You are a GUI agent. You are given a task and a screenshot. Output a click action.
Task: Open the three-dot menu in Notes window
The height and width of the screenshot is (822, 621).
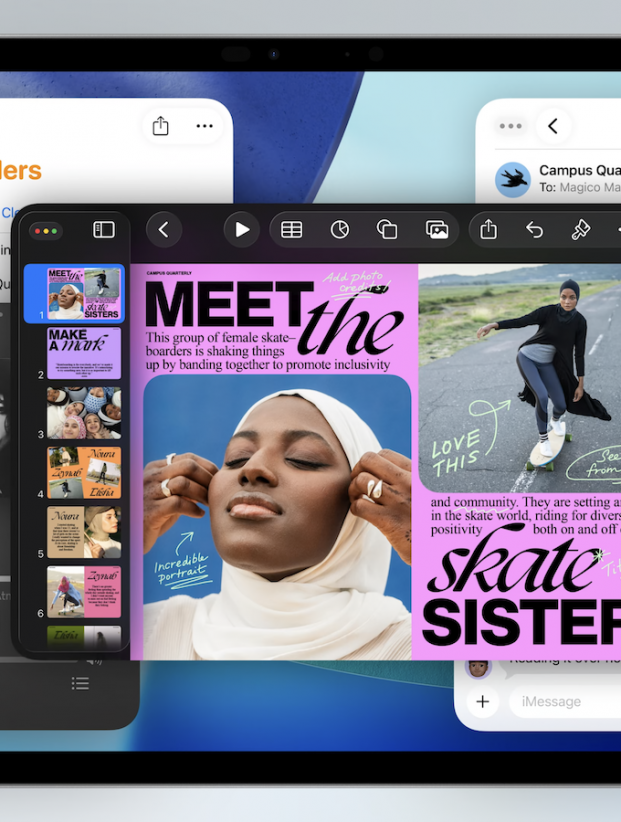205,126
